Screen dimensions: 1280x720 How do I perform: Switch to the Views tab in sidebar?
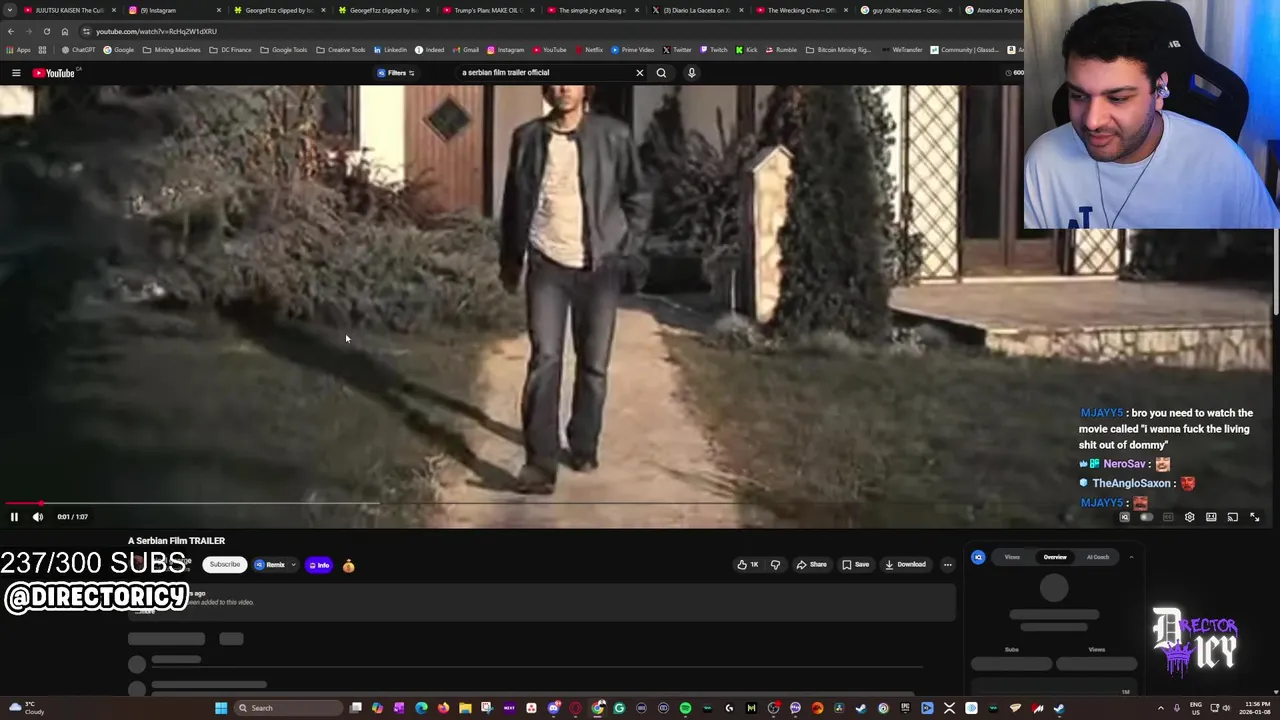point(1012,557)
